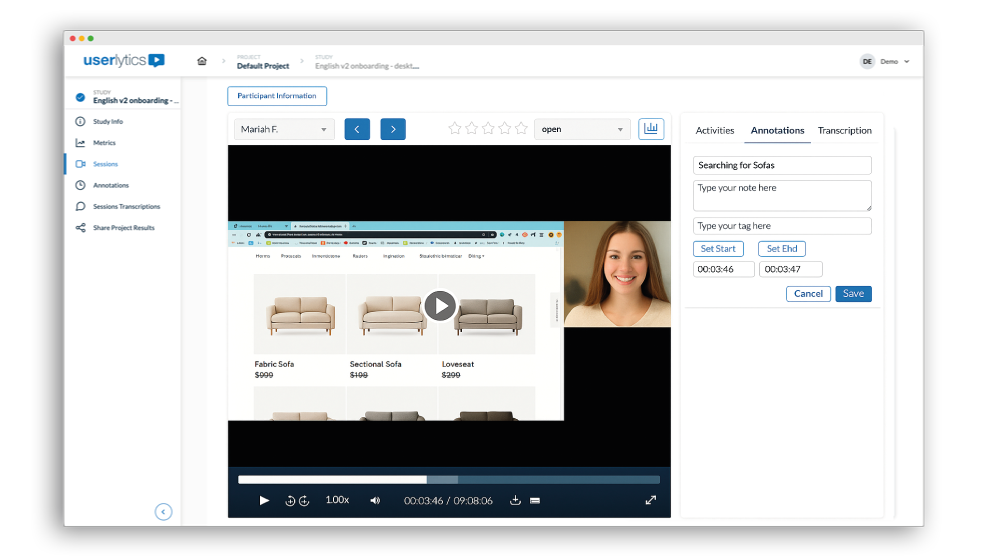1000x559 pixels.
Task: Rate session one star
Action: (455, 129)
